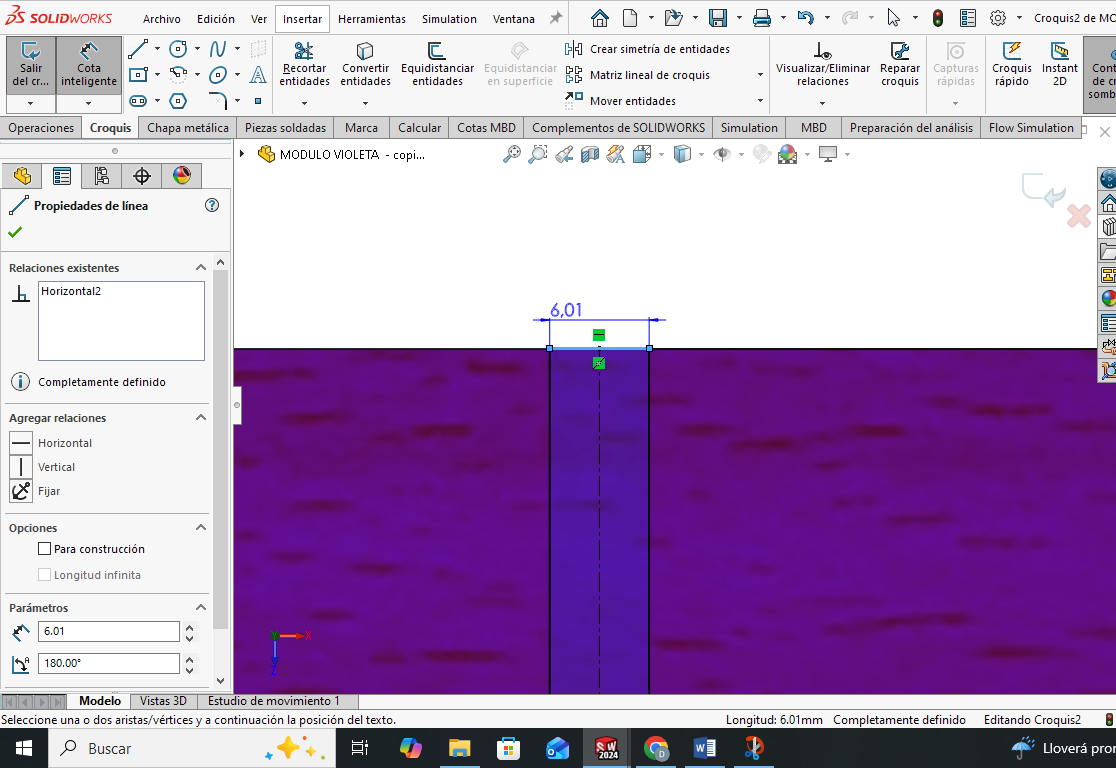Select the Ellipse sketch tool
The image size is (1116, 768).
[218, 75]
